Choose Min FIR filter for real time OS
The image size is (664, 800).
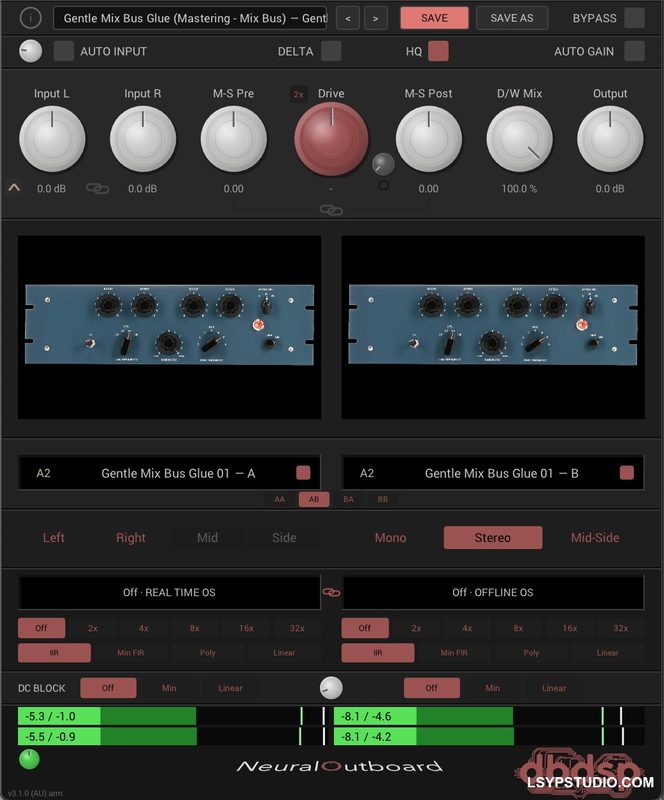click(x=131, y=653)
